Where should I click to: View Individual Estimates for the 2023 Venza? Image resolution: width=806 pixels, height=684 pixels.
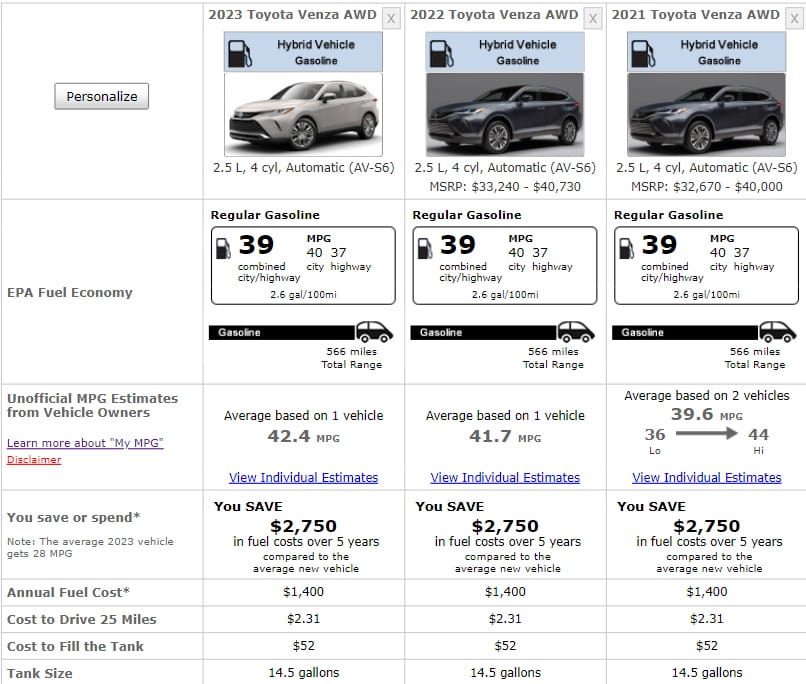[303, 477]
